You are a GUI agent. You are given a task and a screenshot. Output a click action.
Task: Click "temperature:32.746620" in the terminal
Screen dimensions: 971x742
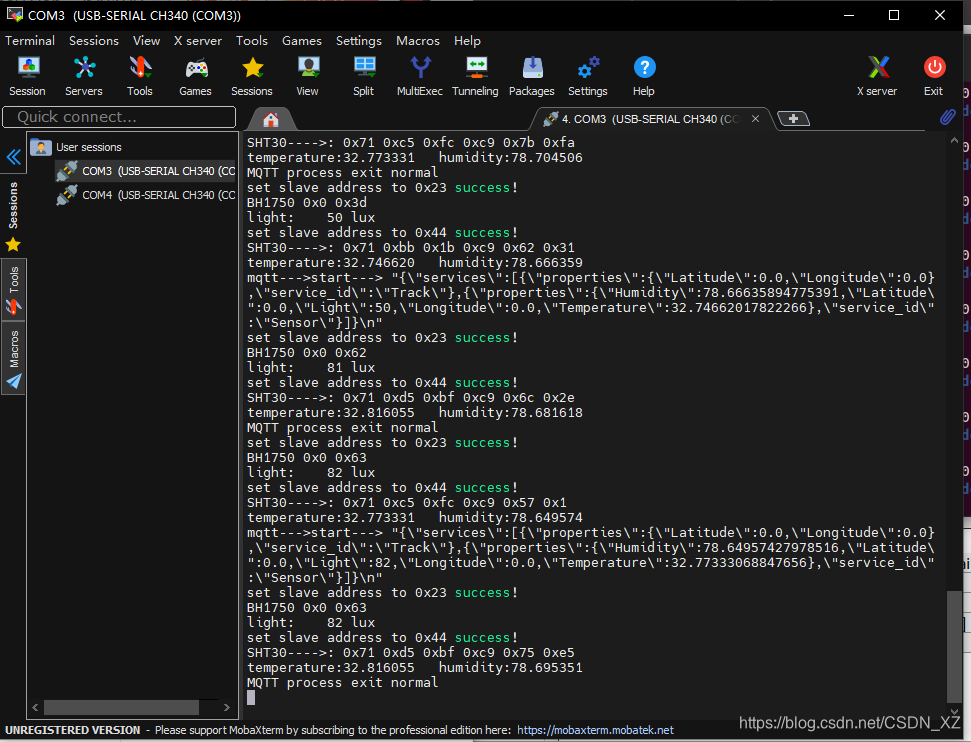(331, 263)
